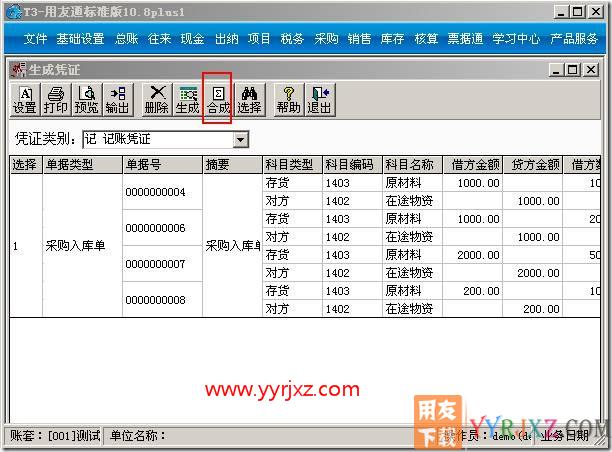Minimize the 生成凭证 inner window
This screenshot has width=612, height=452.
coord(556,70)
